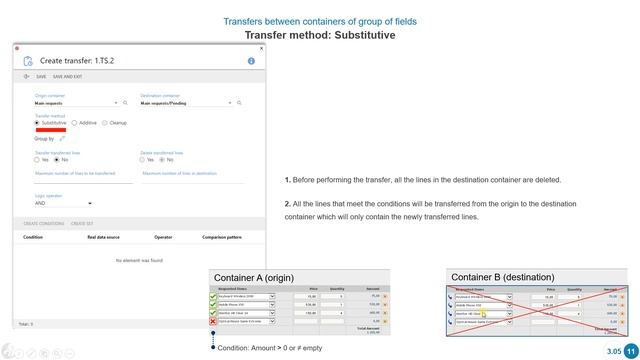This screenshot has height=360, width=640.
Task: Open the Origin container dropdown
Action: click(x=116, y=103)
